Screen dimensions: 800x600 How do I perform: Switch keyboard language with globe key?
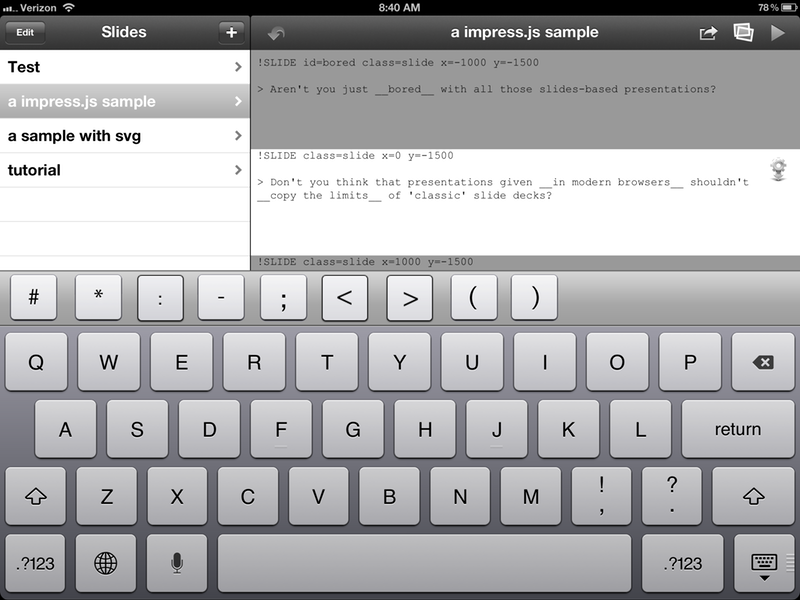coord(106,563)
